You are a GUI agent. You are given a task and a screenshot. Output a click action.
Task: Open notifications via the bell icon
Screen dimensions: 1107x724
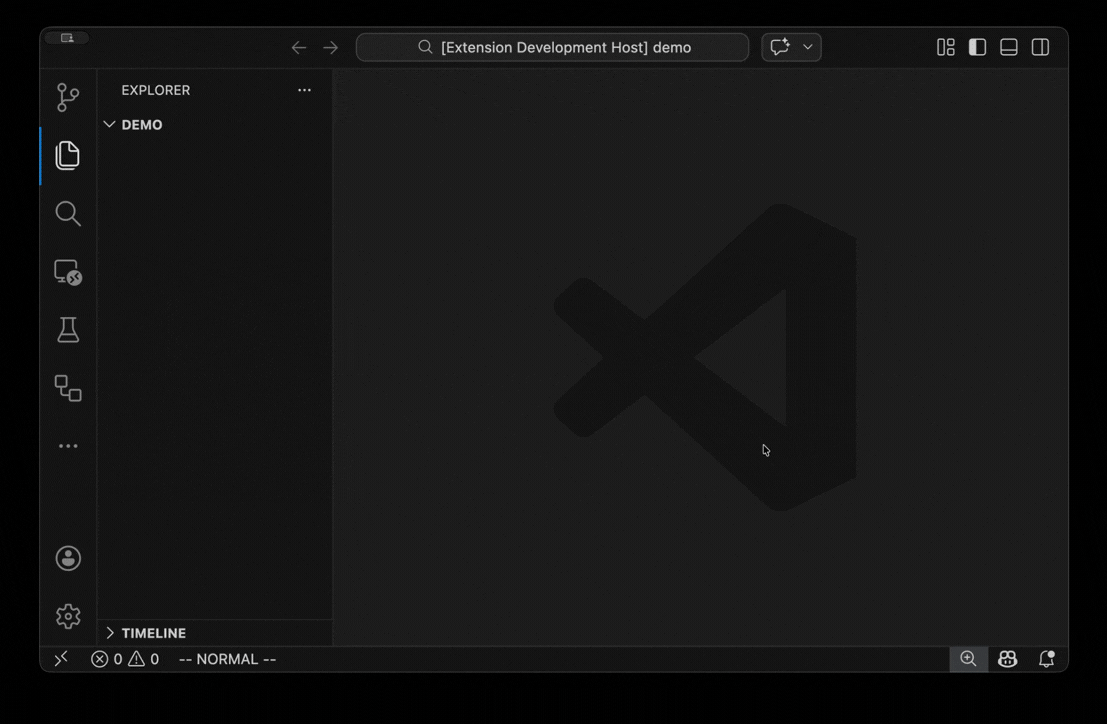(1046, 658)
